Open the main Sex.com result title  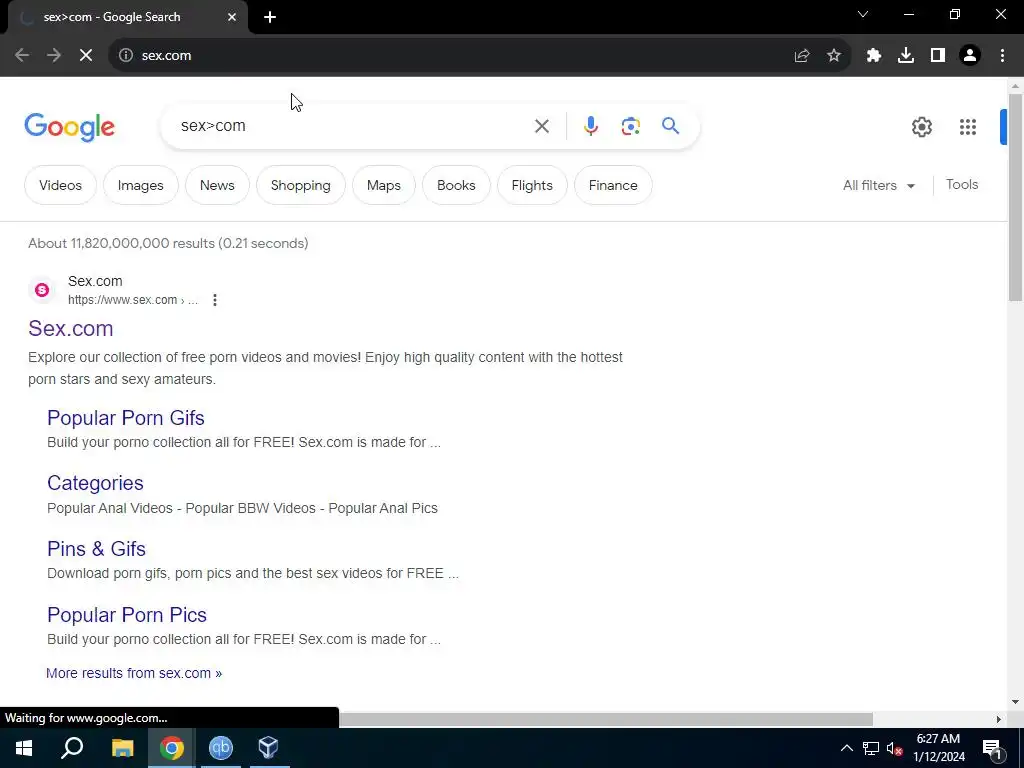[x=71, y=328]
